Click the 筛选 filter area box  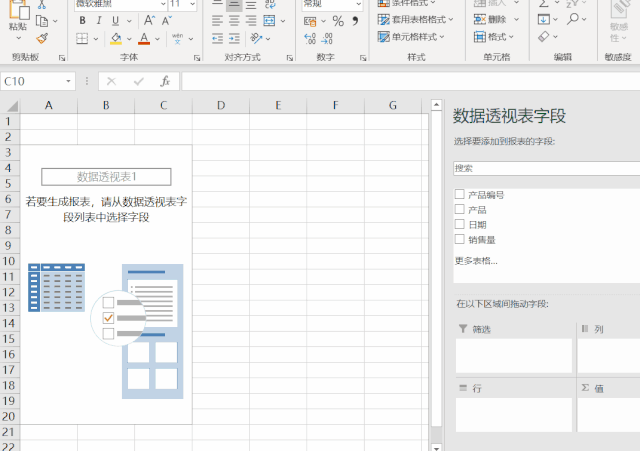514,355
